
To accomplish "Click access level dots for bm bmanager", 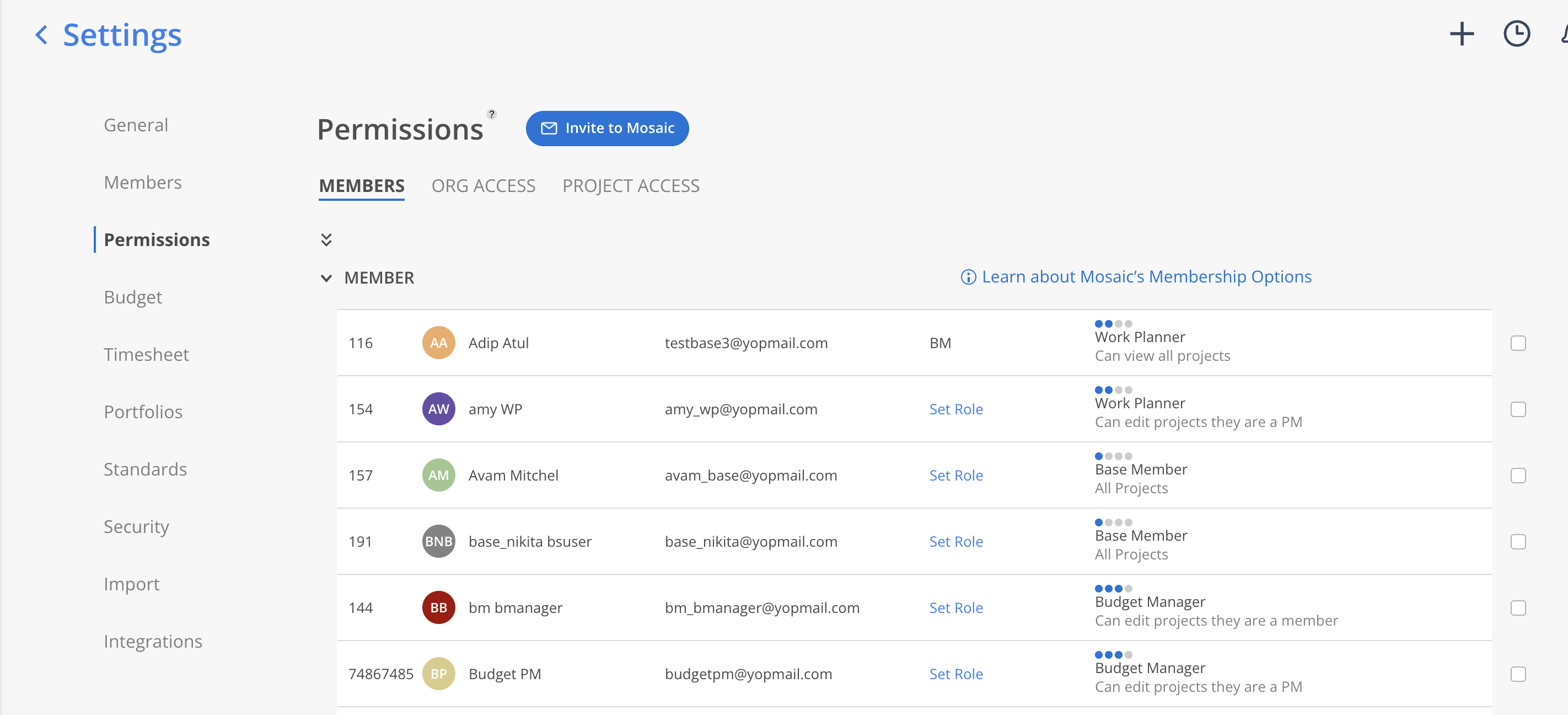I will coord(1113,589).
